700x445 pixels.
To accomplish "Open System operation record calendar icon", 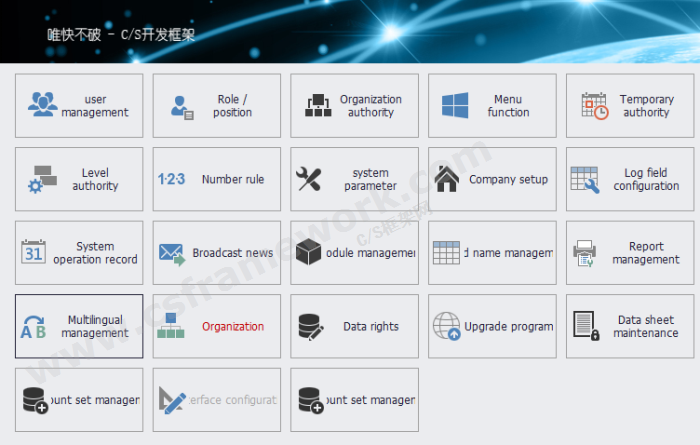I will 34,253.
